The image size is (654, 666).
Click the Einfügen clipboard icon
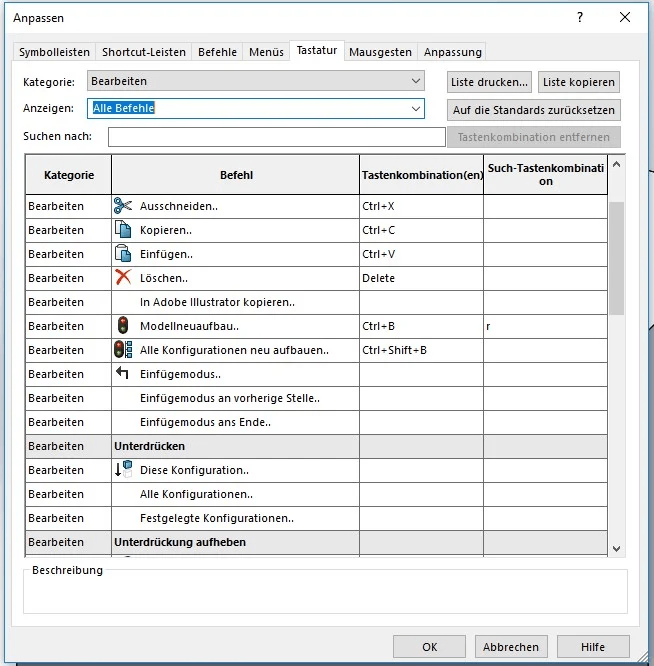(x=123, y=254)
